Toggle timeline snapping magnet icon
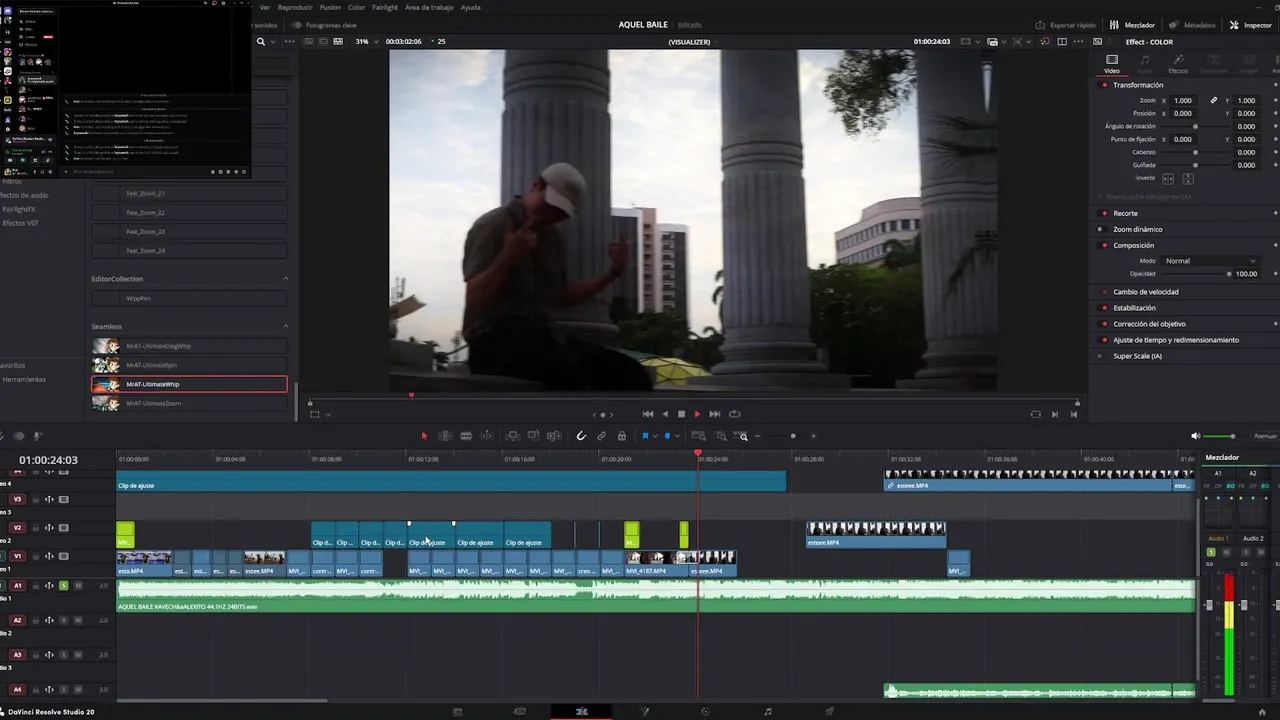Viewport: 1280px width, 720px height. (581, 436)
